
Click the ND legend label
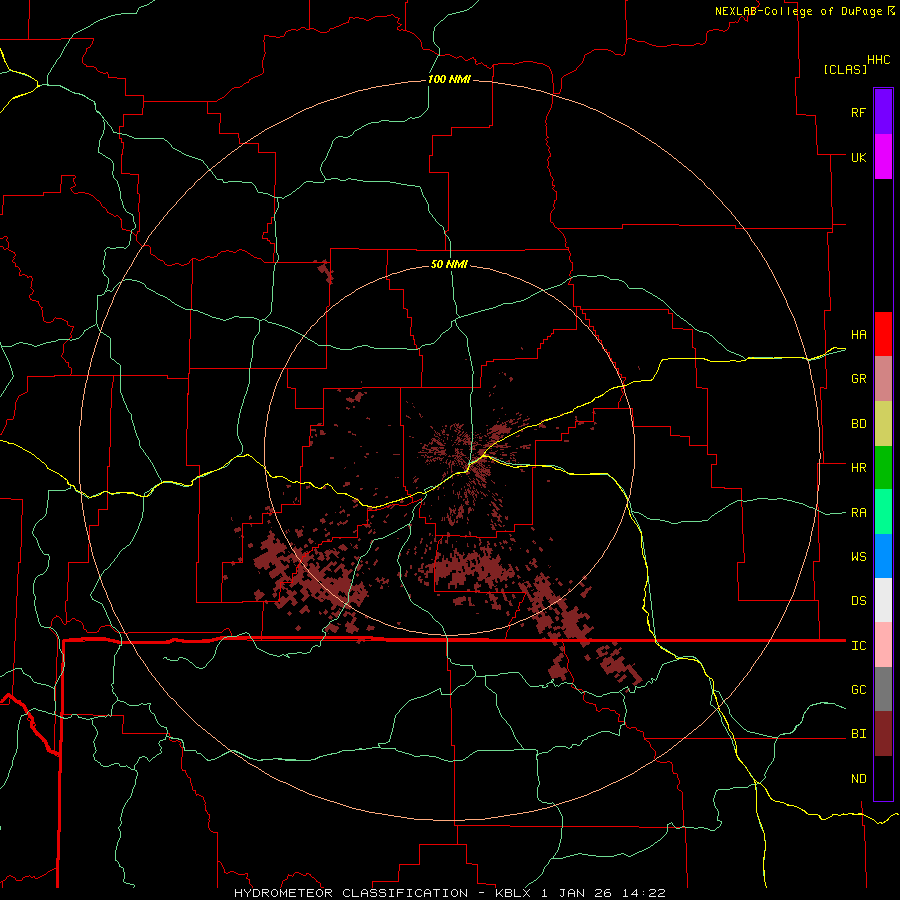(x=858, y=779)
